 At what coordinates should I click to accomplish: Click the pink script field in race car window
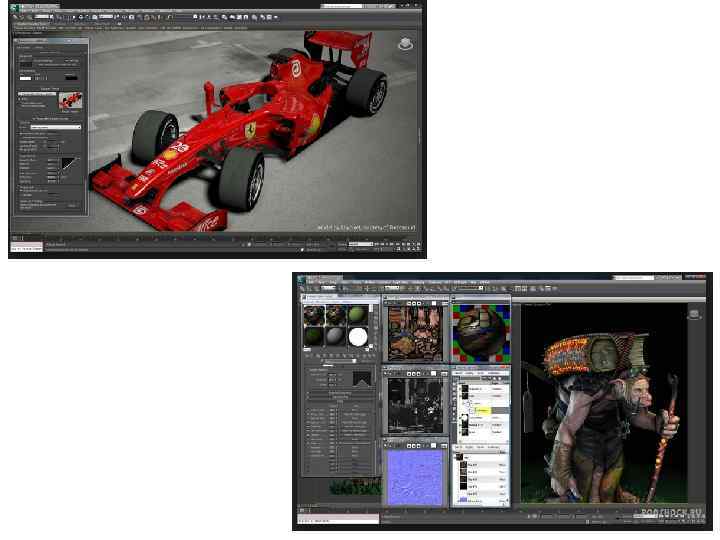click(26, 246)
